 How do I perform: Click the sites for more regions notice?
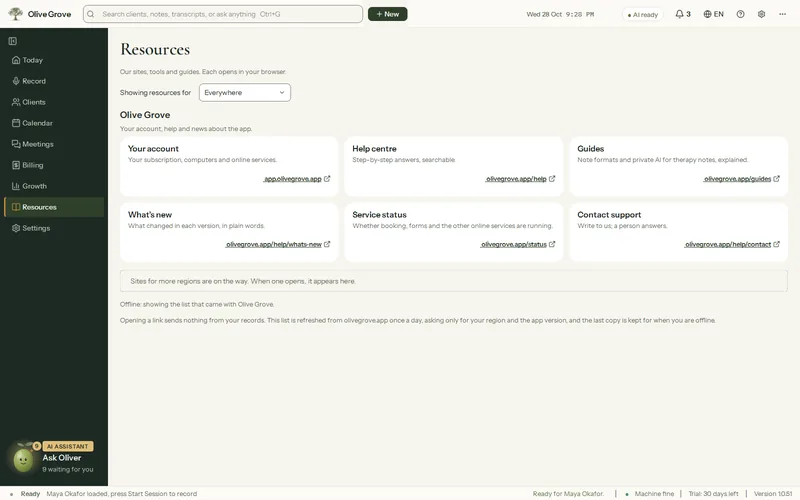pyautogui.click(x=454, y=281)
